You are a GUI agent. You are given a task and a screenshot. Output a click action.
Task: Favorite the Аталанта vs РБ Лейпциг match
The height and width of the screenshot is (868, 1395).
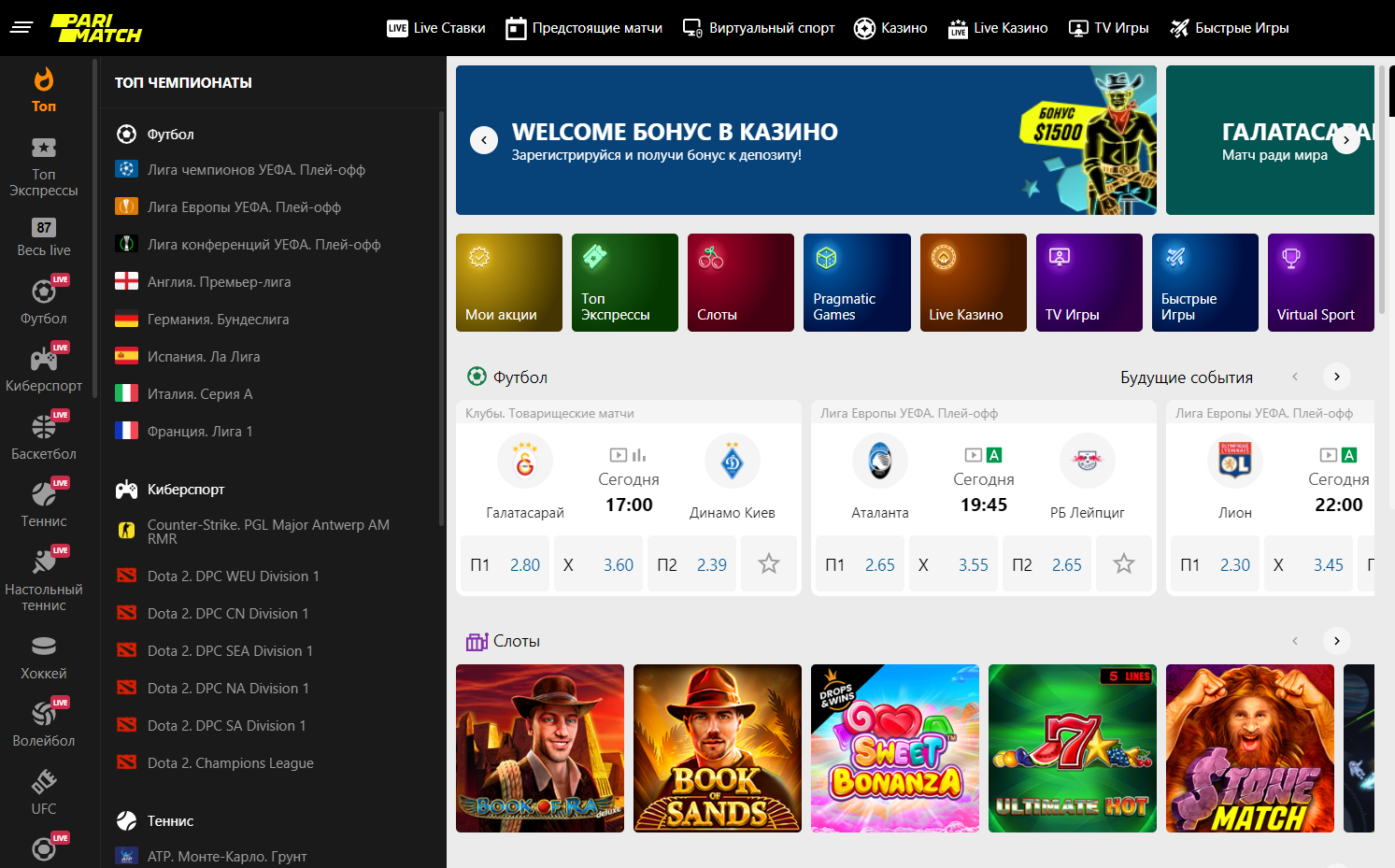tap(1124, 563)
